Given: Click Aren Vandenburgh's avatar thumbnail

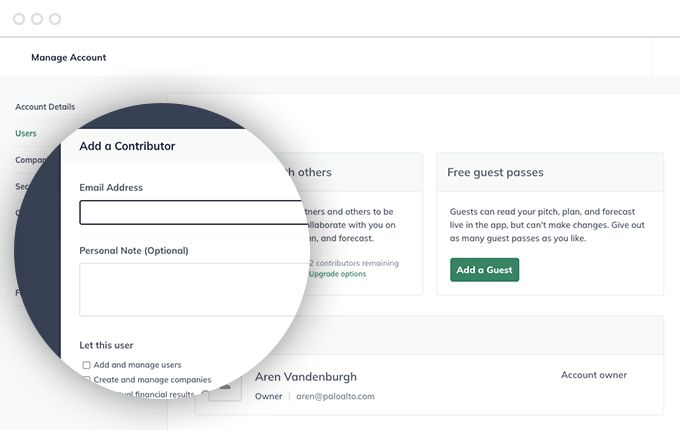Looking at the screenshot, I should 226,388.
